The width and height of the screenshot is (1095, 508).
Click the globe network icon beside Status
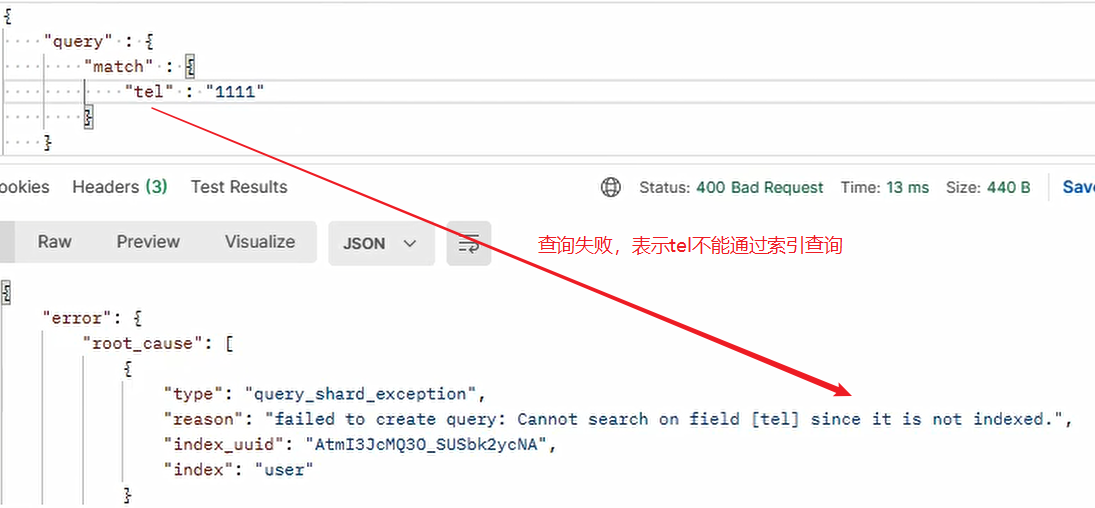coord(610,187)
